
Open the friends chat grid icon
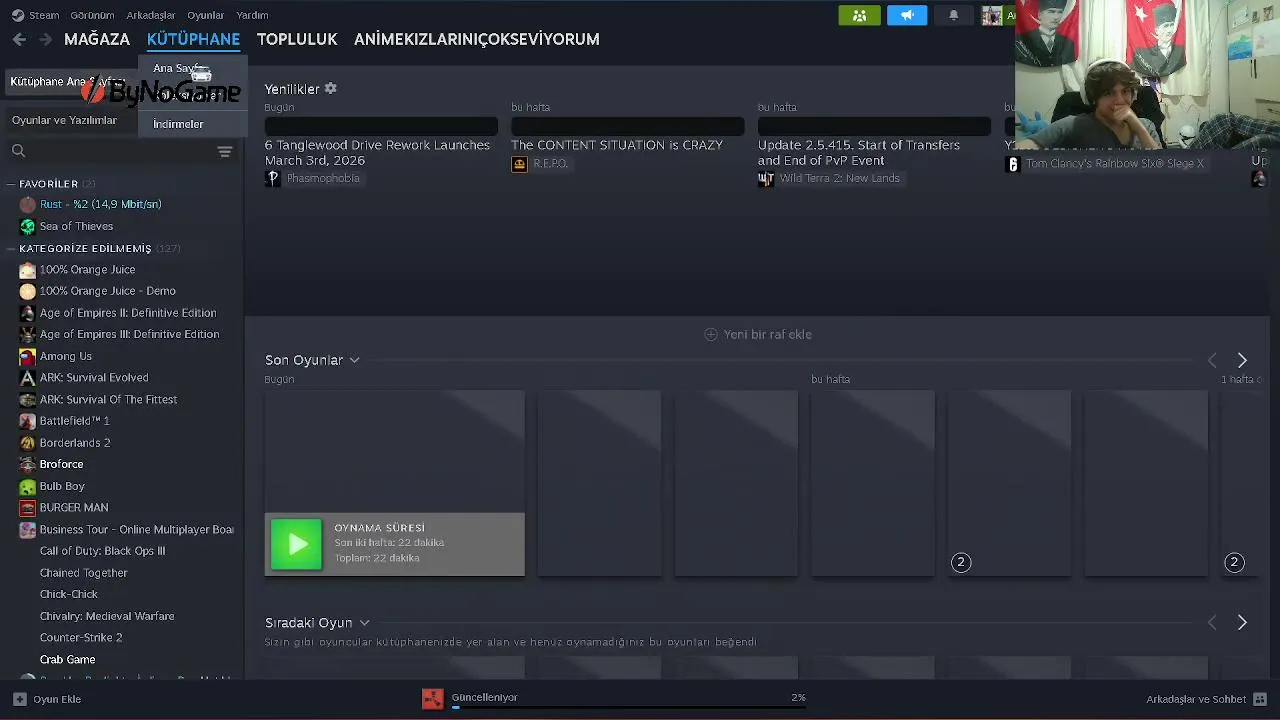[1260, 699]
